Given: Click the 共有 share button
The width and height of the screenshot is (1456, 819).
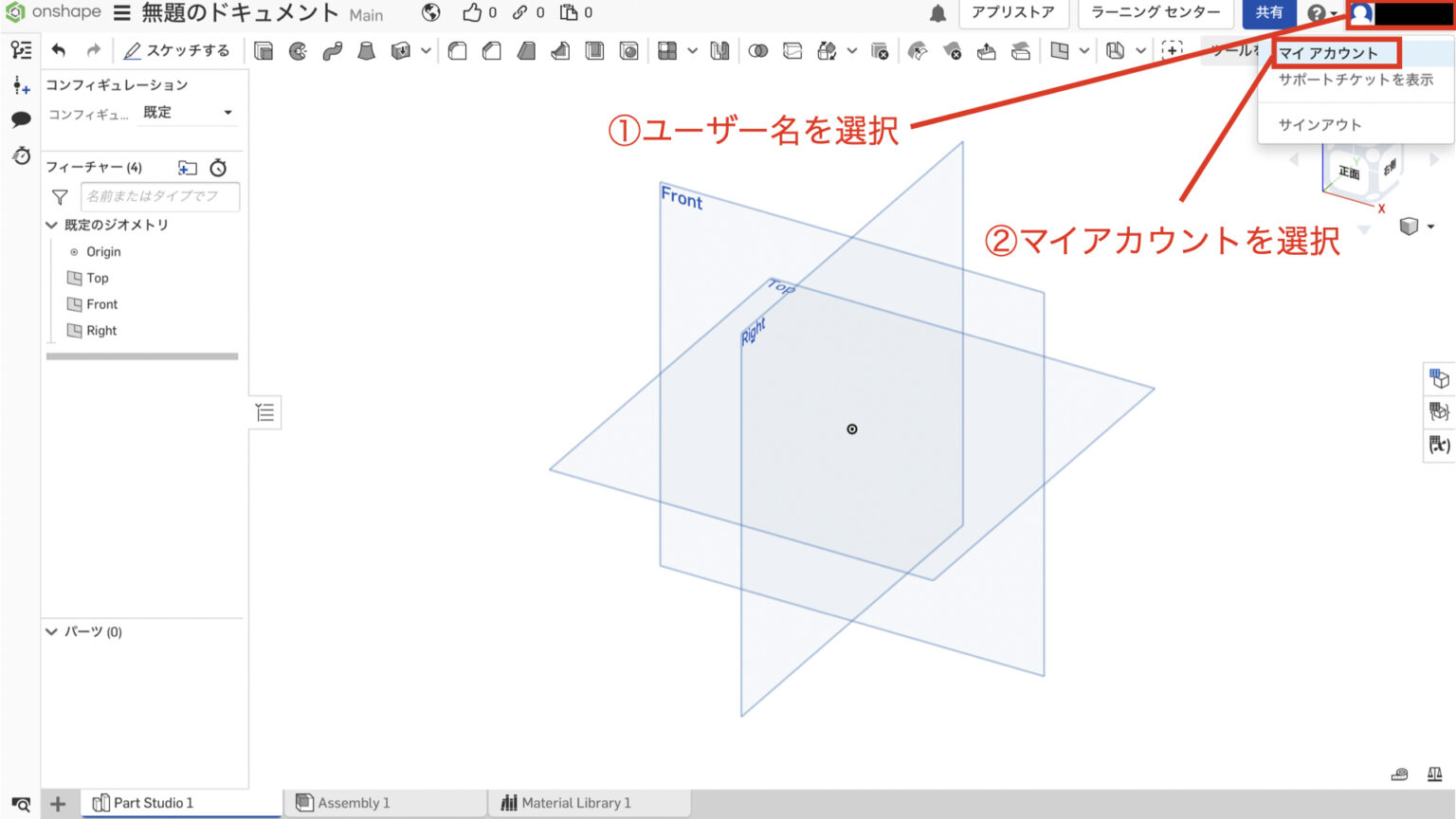Looking at the screenshot, I should tap(1268, 13).
